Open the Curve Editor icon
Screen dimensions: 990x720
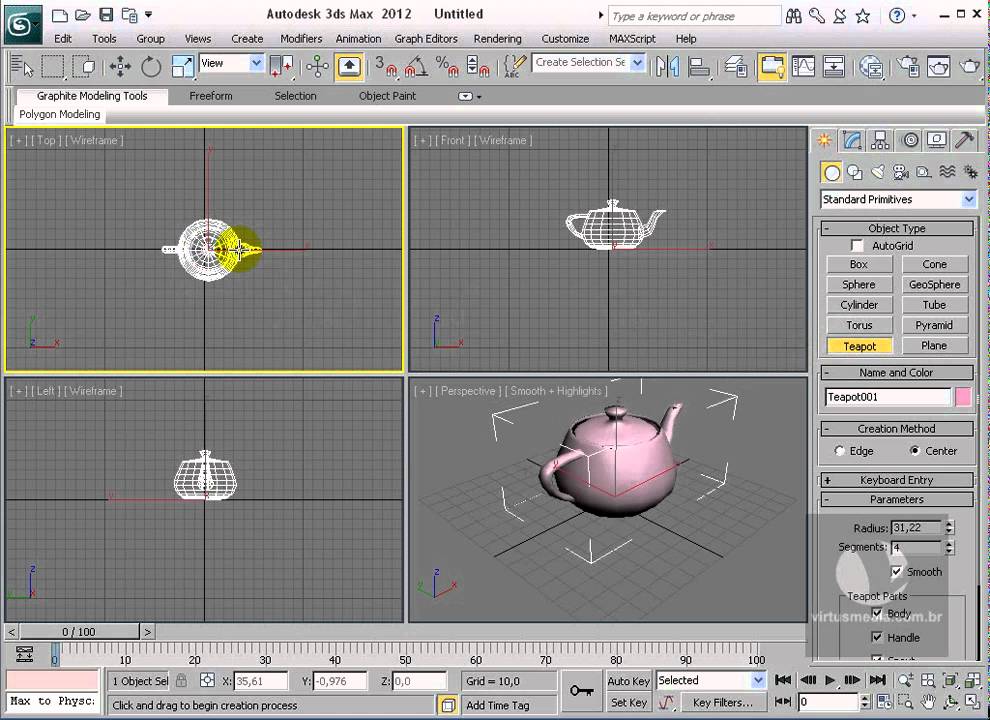coord(803,67)
